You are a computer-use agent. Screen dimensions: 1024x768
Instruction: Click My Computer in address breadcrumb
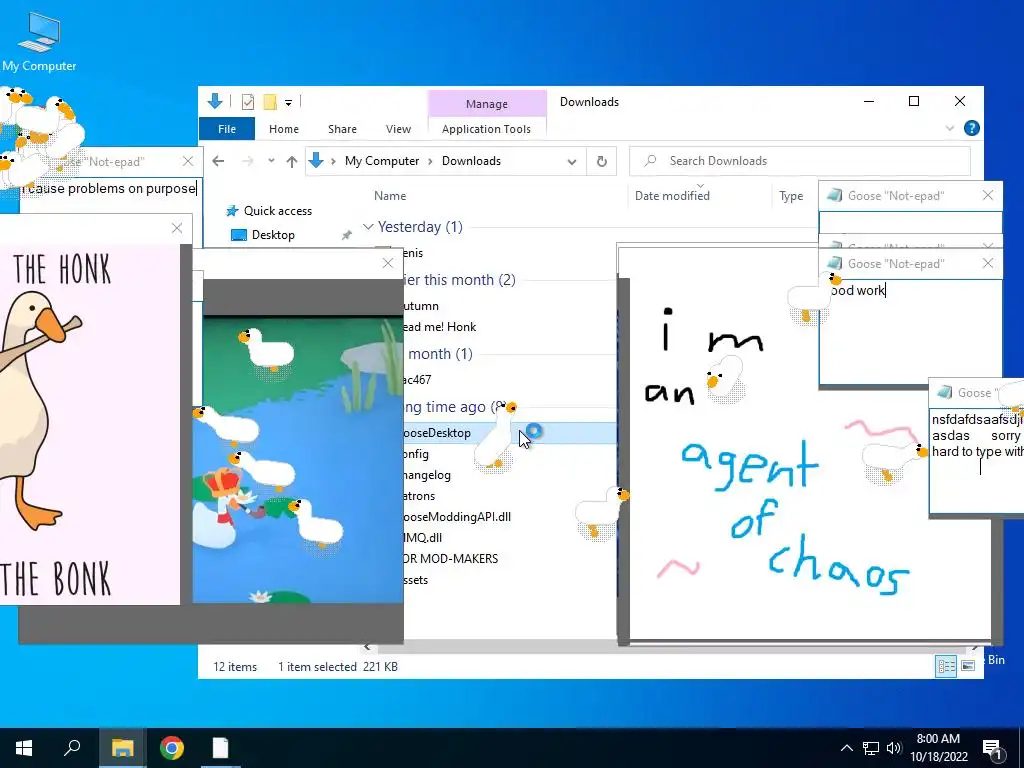382,161
